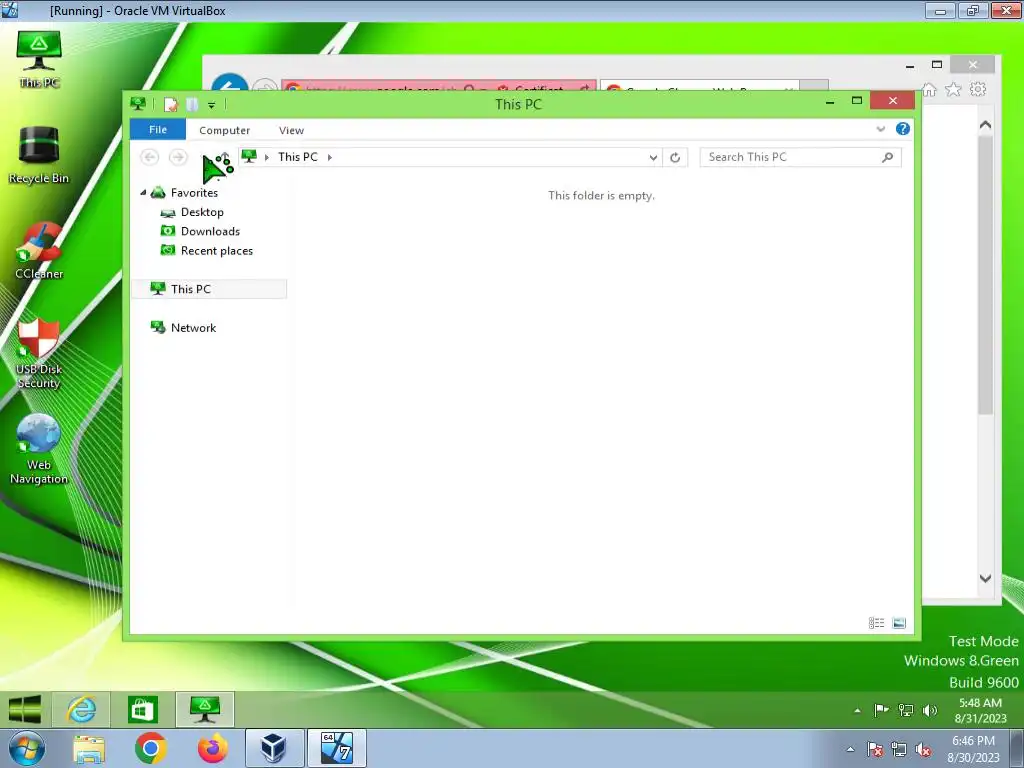Select the CCleaner desktop shortcut

[39, 251]
